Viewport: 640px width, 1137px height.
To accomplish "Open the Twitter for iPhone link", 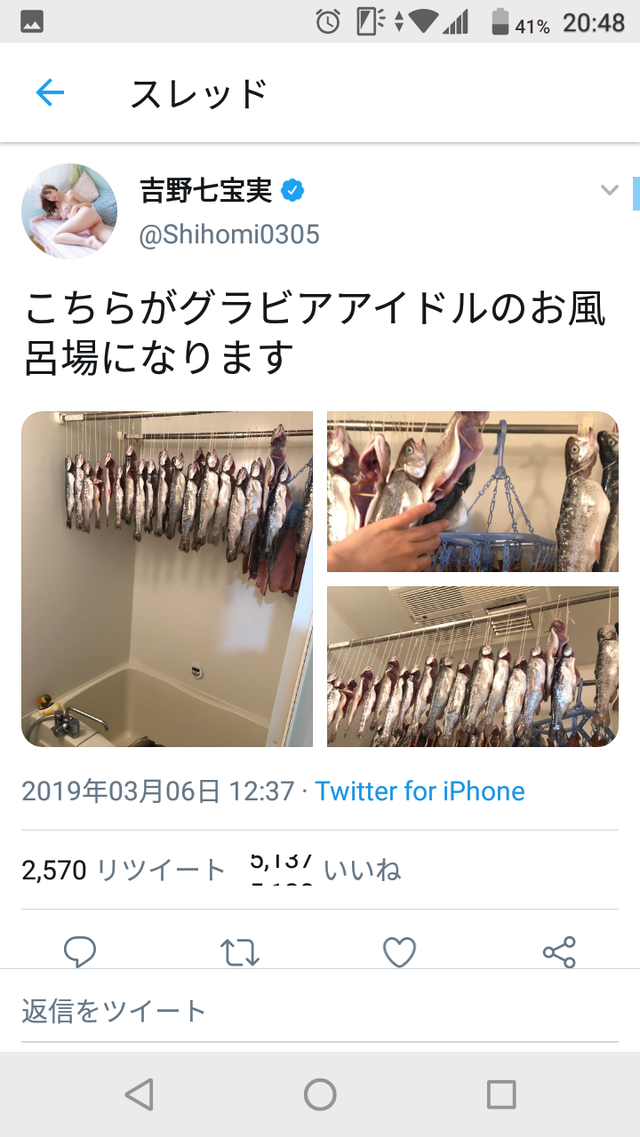I will 420,790.
